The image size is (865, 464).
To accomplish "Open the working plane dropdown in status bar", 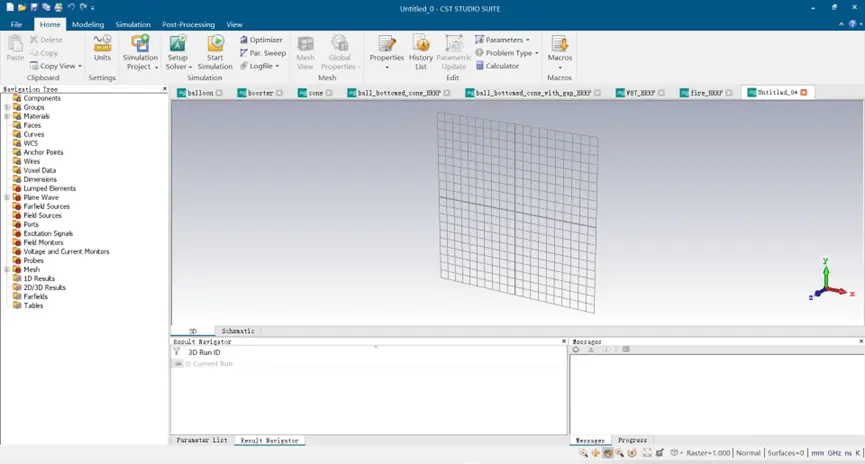I will [x=676, y=453].
